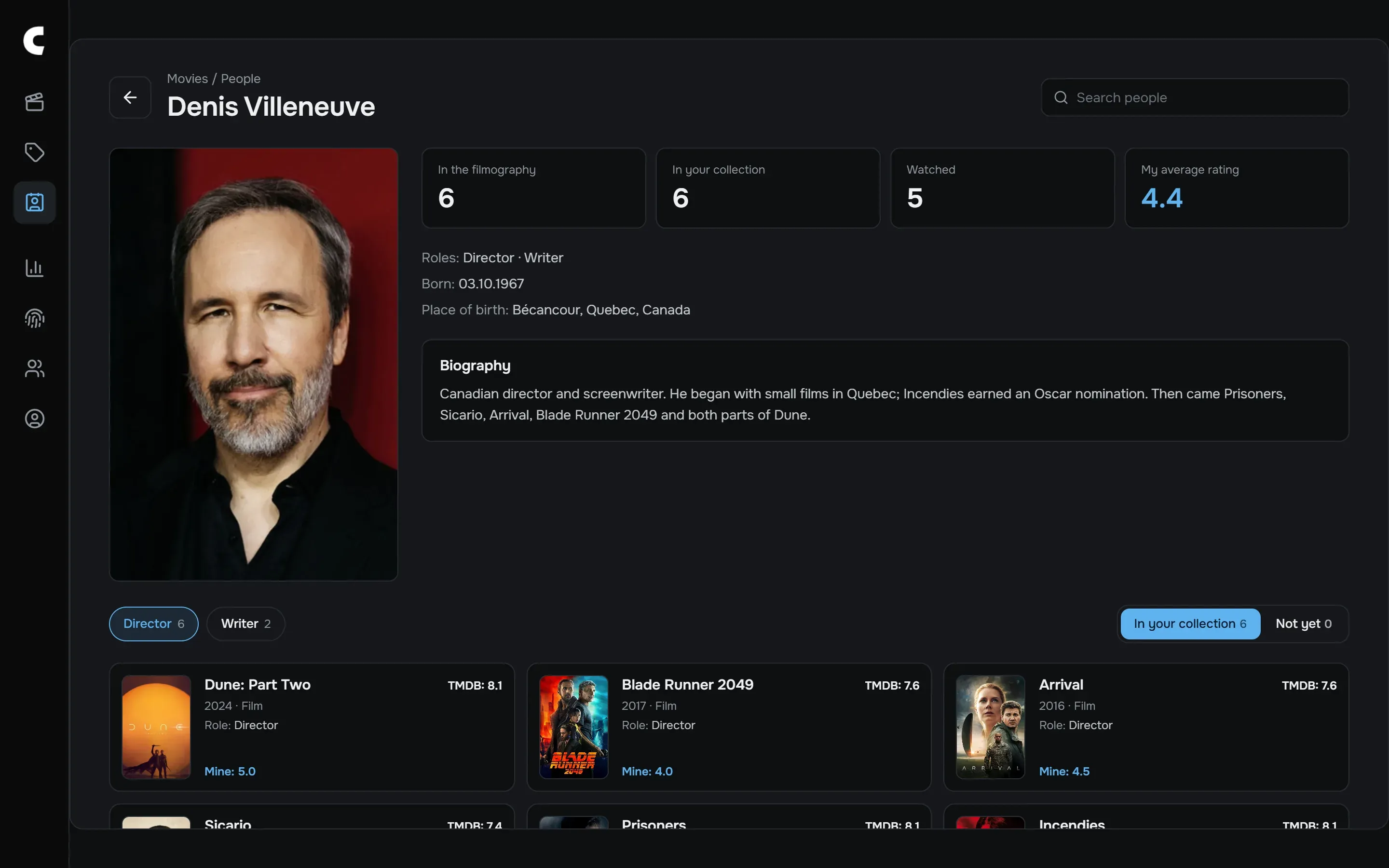1389x868 pixels.
Task: Open the Blade Runner 2049 poster
Action: pyautogui.click(x=573, y=727)
